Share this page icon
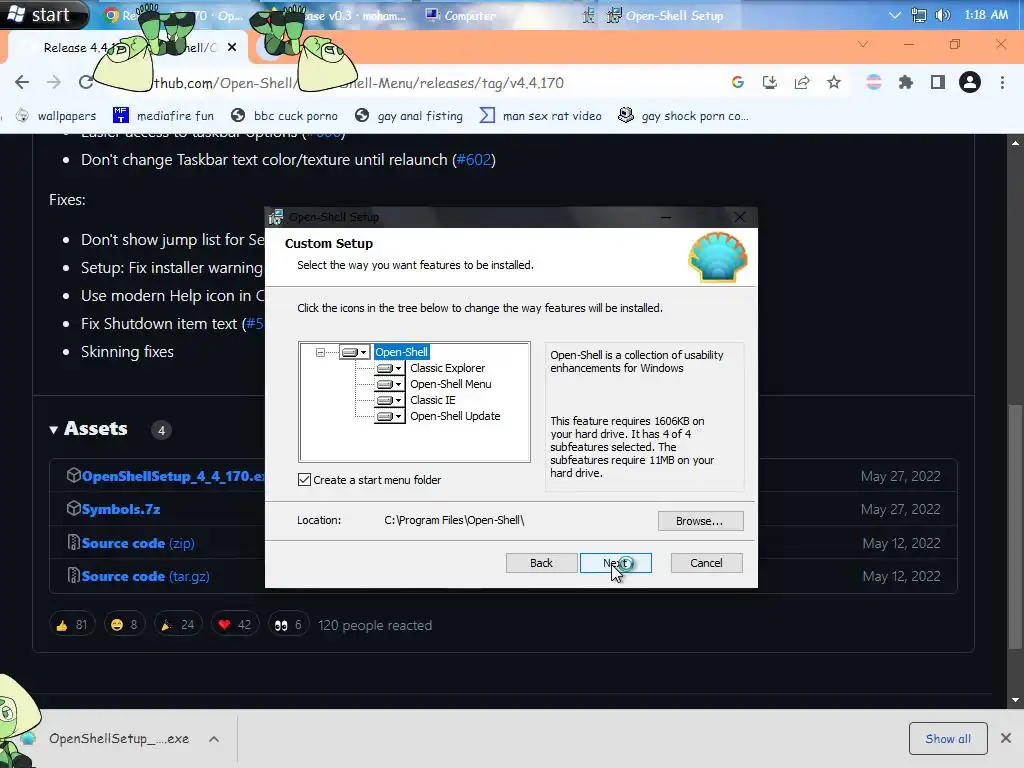 point(802,82)
